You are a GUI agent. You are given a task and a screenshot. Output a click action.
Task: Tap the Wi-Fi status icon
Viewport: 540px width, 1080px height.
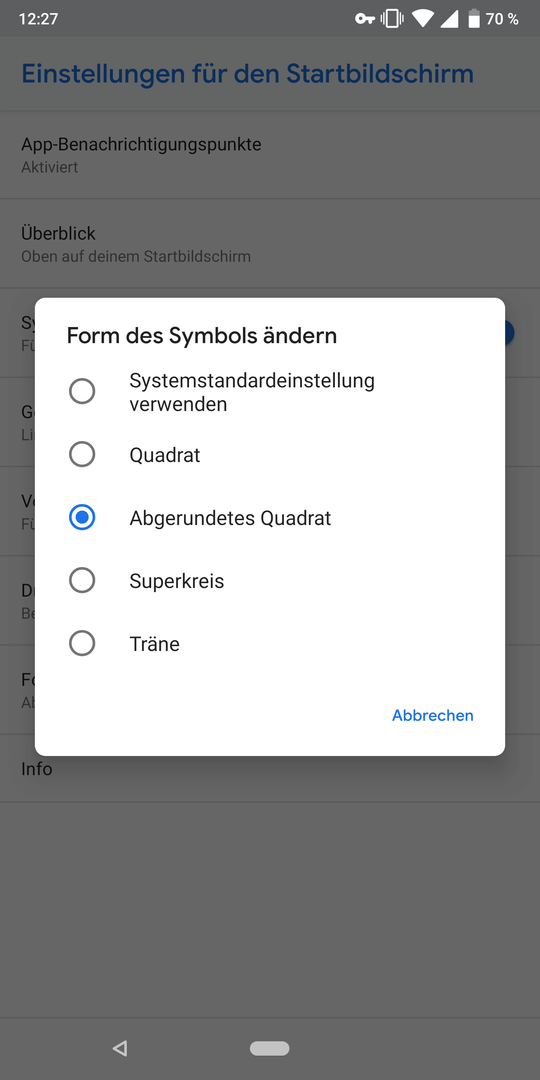[x=423, y=19]
